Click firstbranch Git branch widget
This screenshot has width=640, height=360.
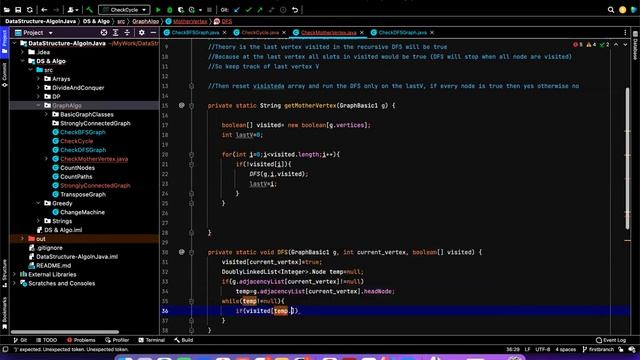(x=598, y=349)
